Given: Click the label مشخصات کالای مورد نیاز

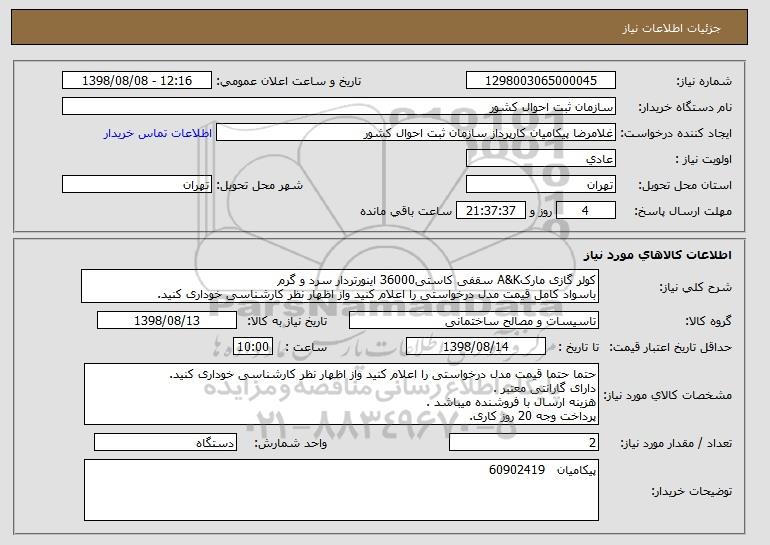Looking at the screenshot, I should (x=667, y=395).
